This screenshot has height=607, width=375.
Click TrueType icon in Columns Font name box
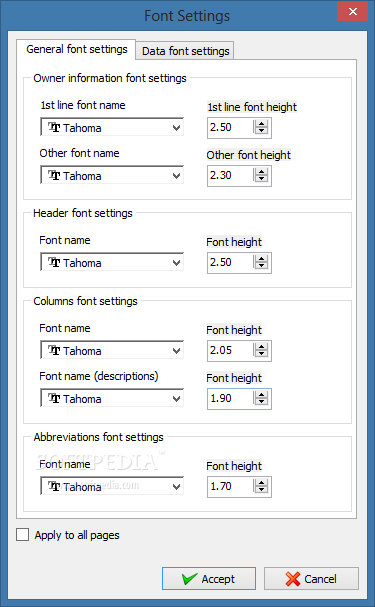tap(54, 350)
